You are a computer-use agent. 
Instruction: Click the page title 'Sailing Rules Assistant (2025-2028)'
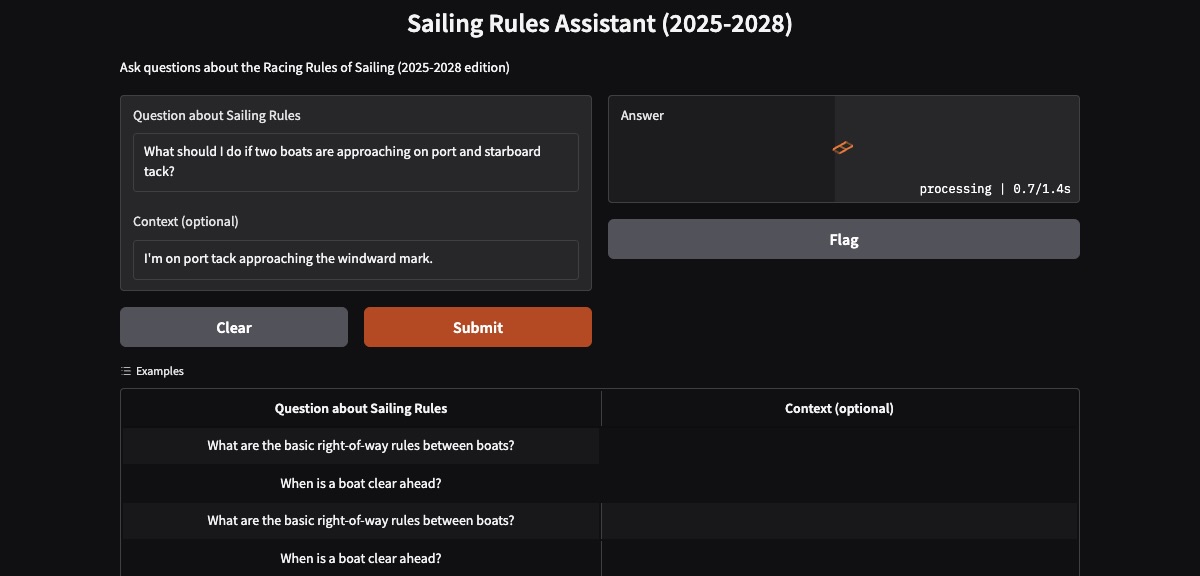tap(600, 22)
